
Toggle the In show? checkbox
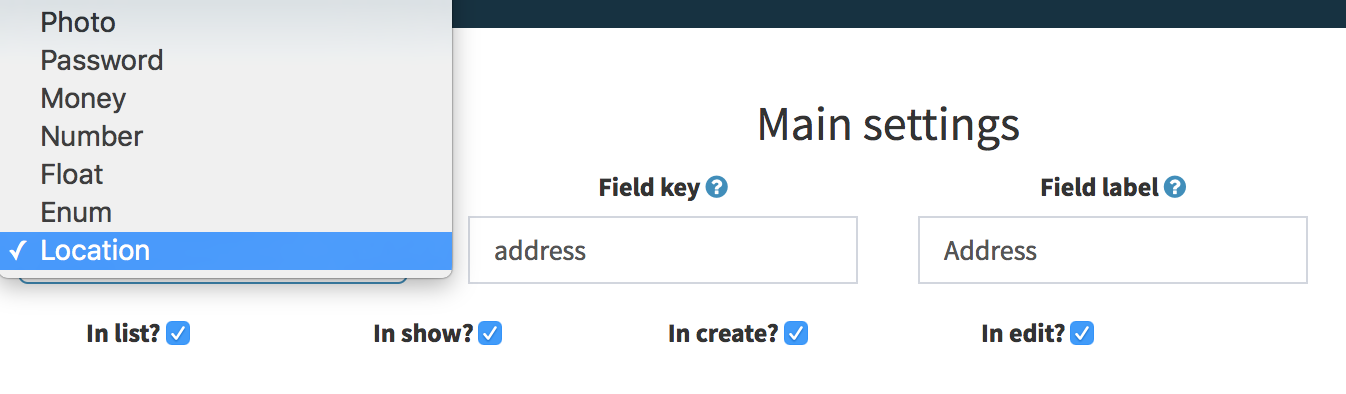[490, 333]
